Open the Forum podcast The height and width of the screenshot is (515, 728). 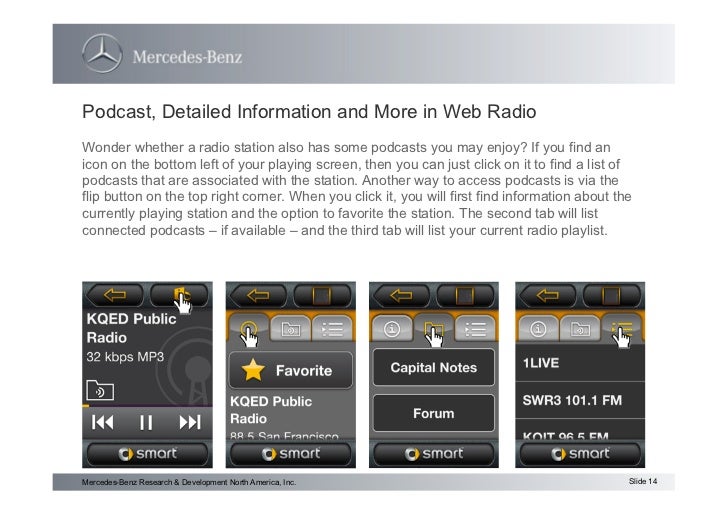tap(434, 413)
